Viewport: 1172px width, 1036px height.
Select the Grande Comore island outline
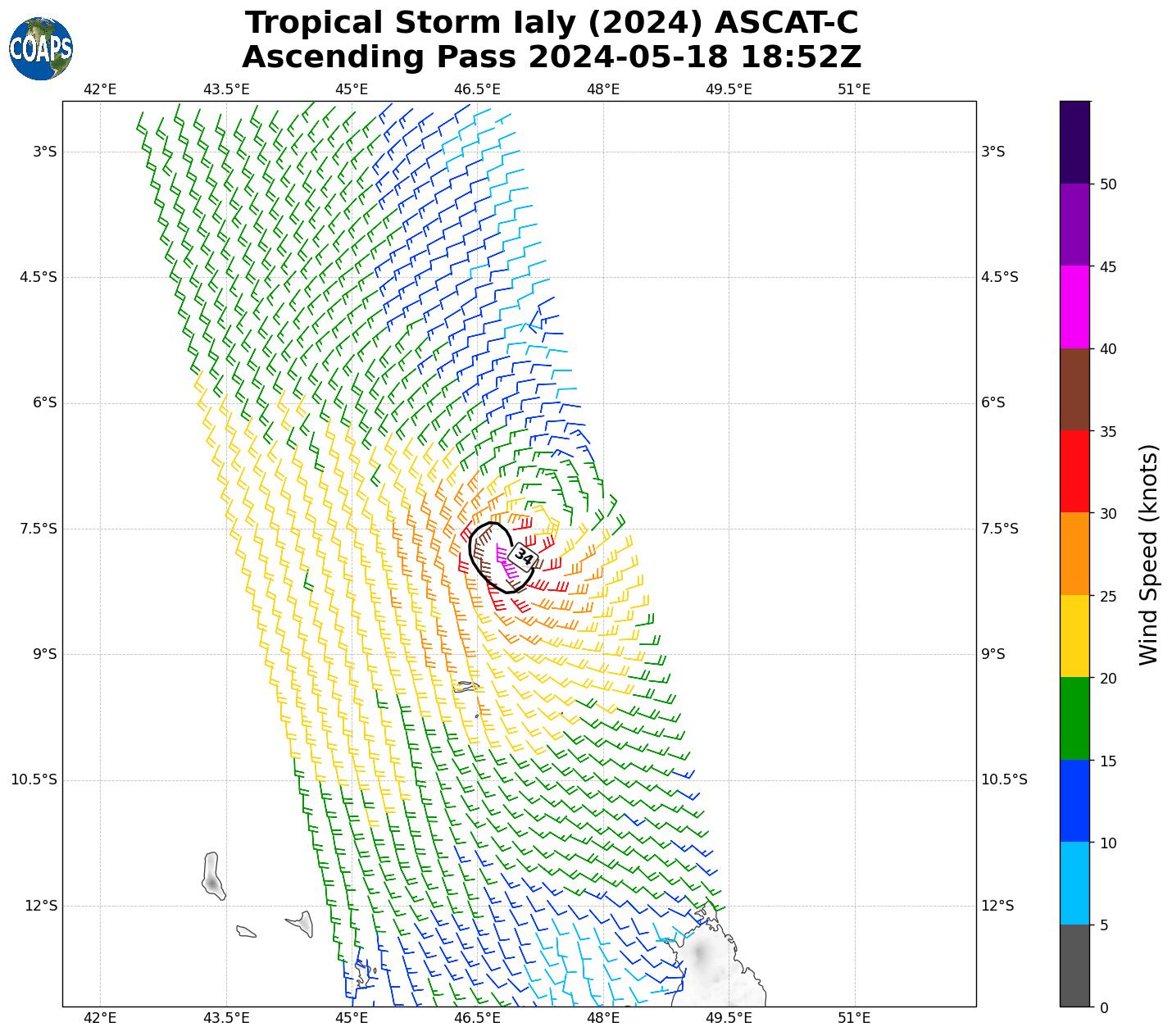click(212, 877)
